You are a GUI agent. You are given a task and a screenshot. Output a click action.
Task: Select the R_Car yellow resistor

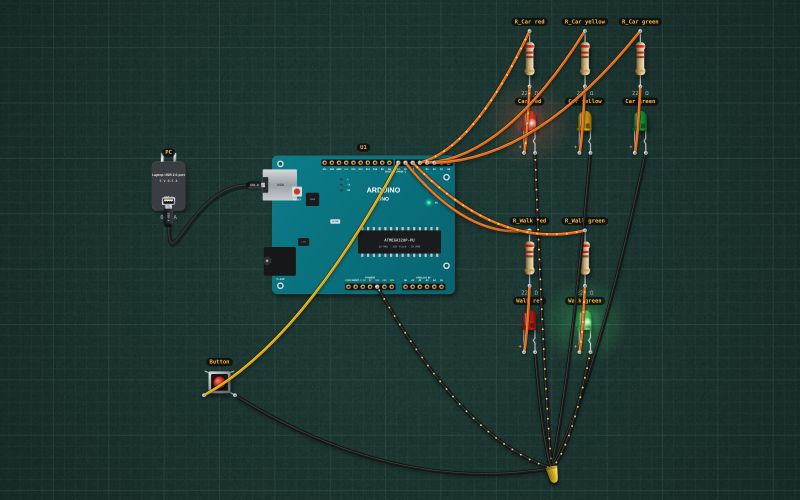585,59
